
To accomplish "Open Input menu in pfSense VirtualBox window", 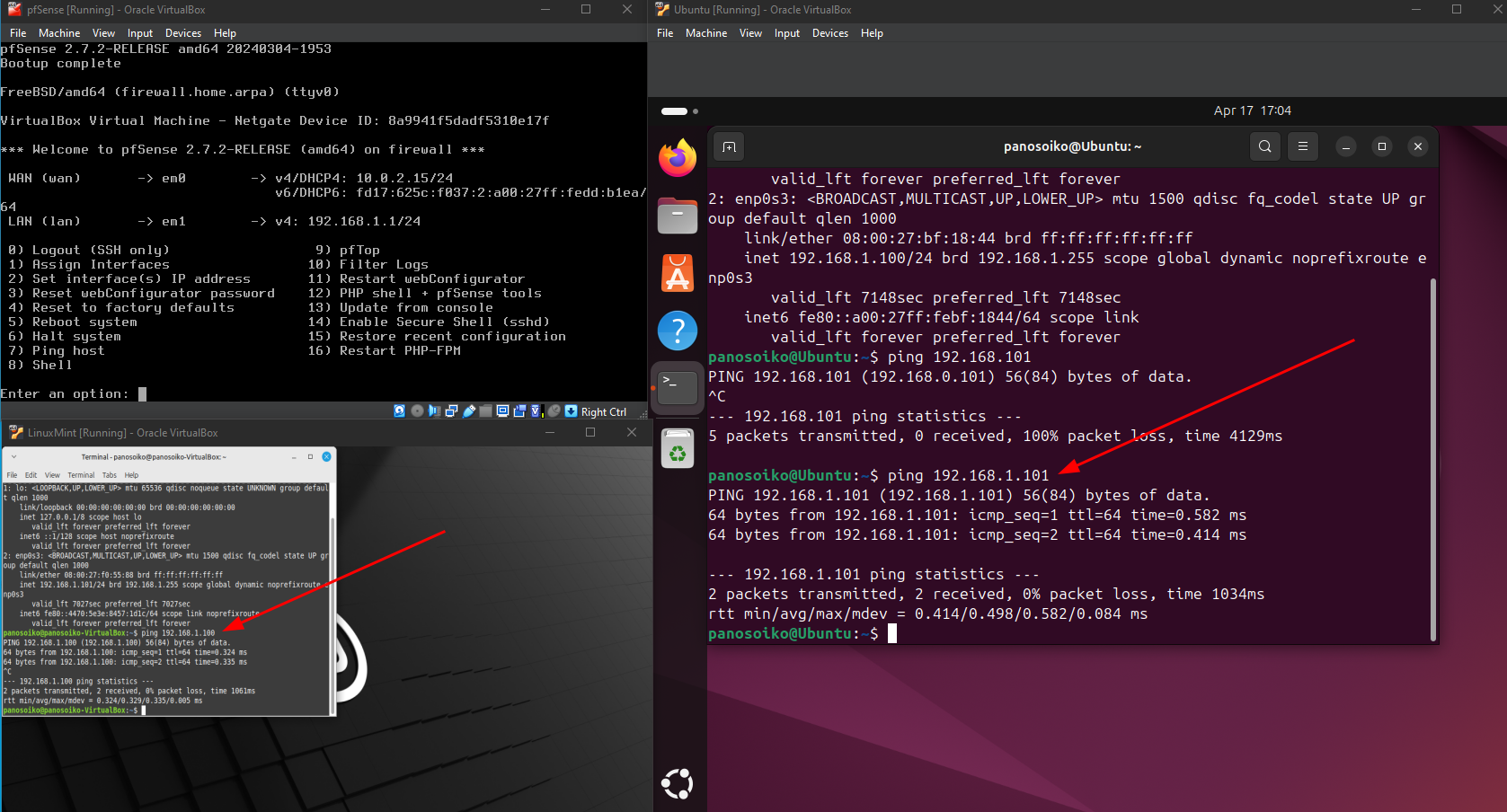I will click(140, 33).
